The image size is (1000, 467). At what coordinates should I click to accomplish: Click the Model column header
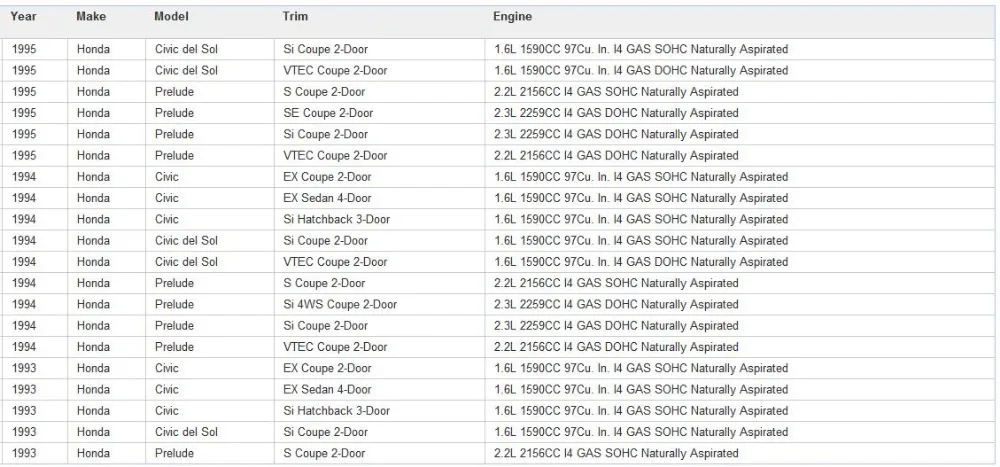[x=172, y=17]
